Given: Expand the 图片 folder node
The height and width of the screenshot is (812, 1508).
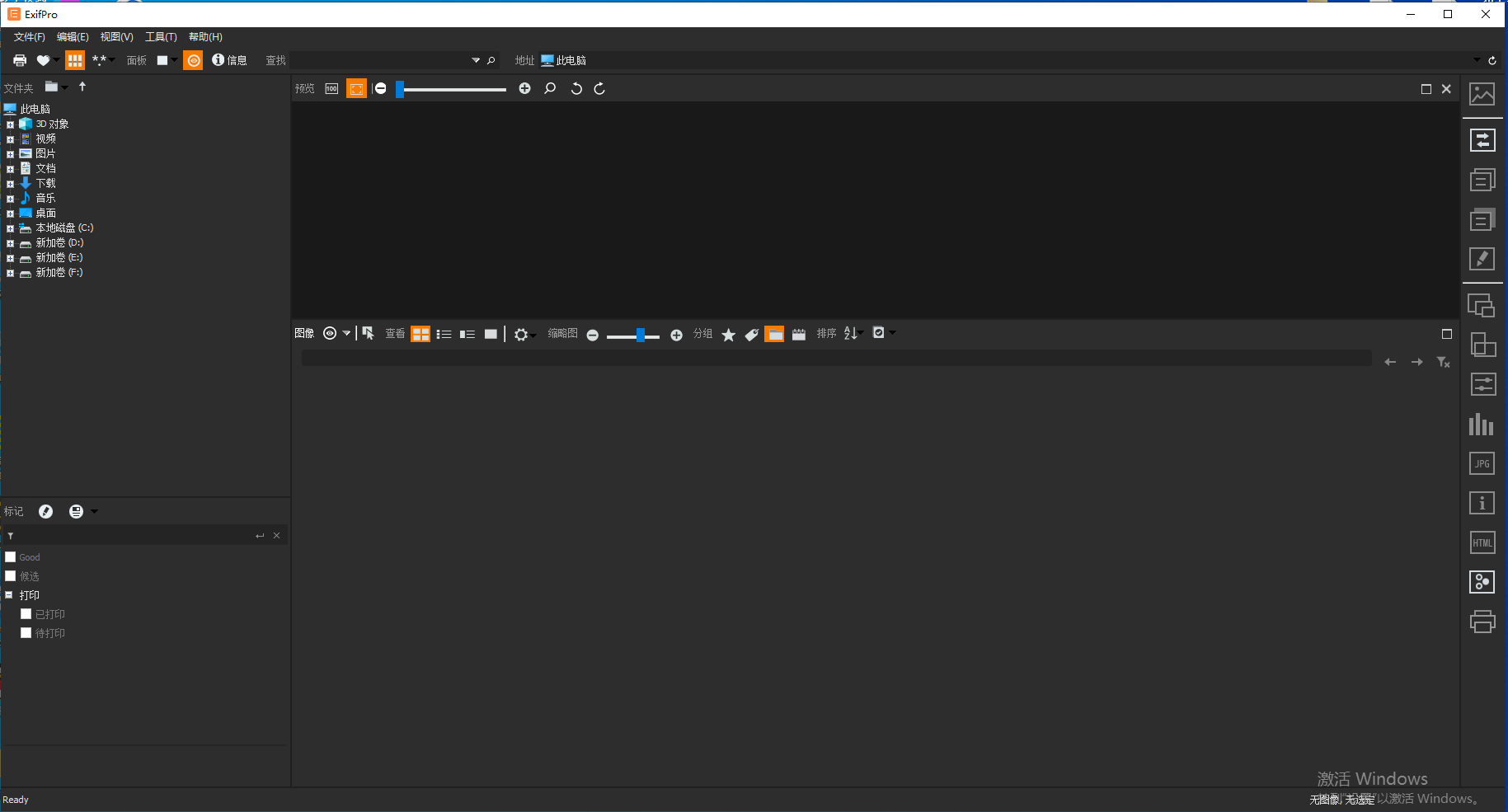Looking at the screenshot, I should pos(10,154).
